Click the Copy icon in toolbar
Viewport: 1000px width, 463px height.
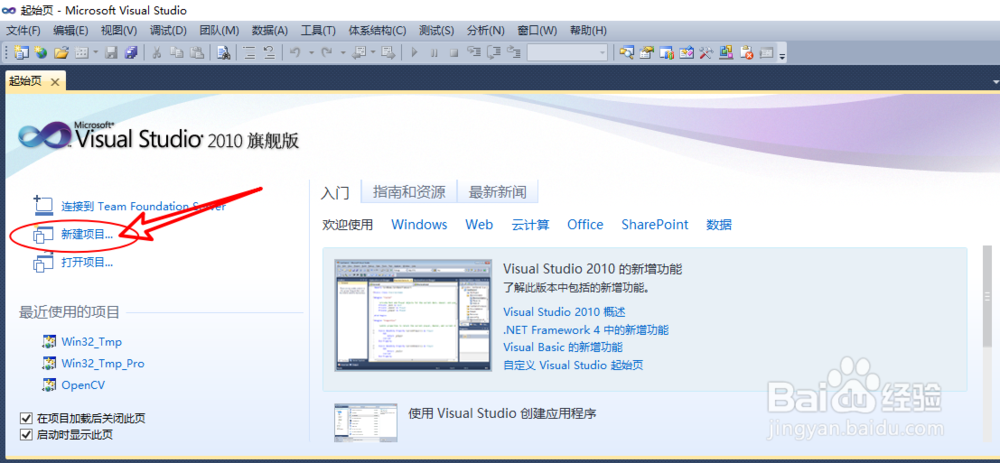pos(177,53)
